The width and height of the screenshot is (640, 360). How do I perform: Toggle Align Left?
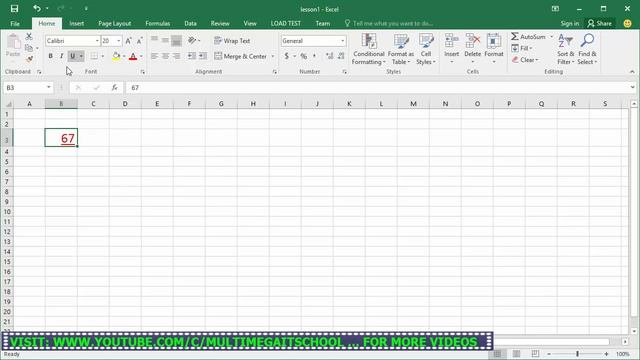[154, 56]
